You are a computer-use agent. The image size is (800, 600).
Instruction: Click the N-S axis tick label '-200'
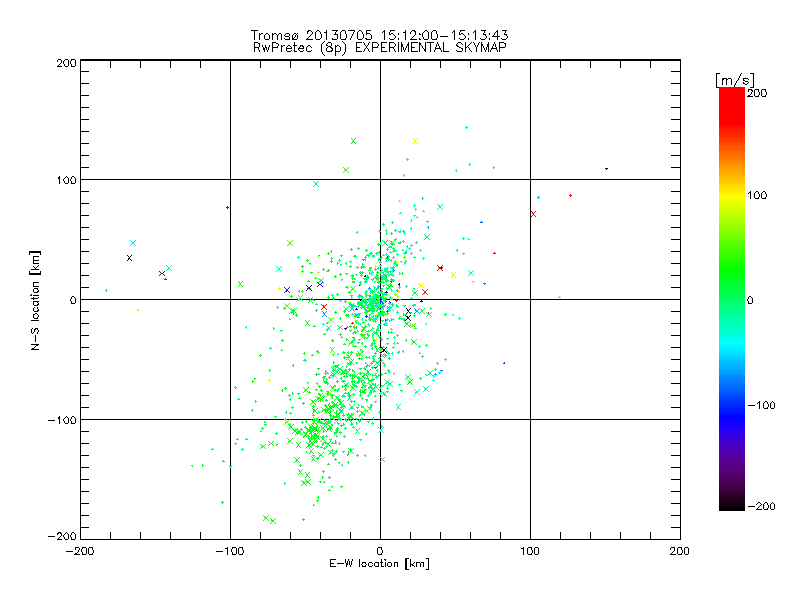pyautogui.click(x=62, y=536)
